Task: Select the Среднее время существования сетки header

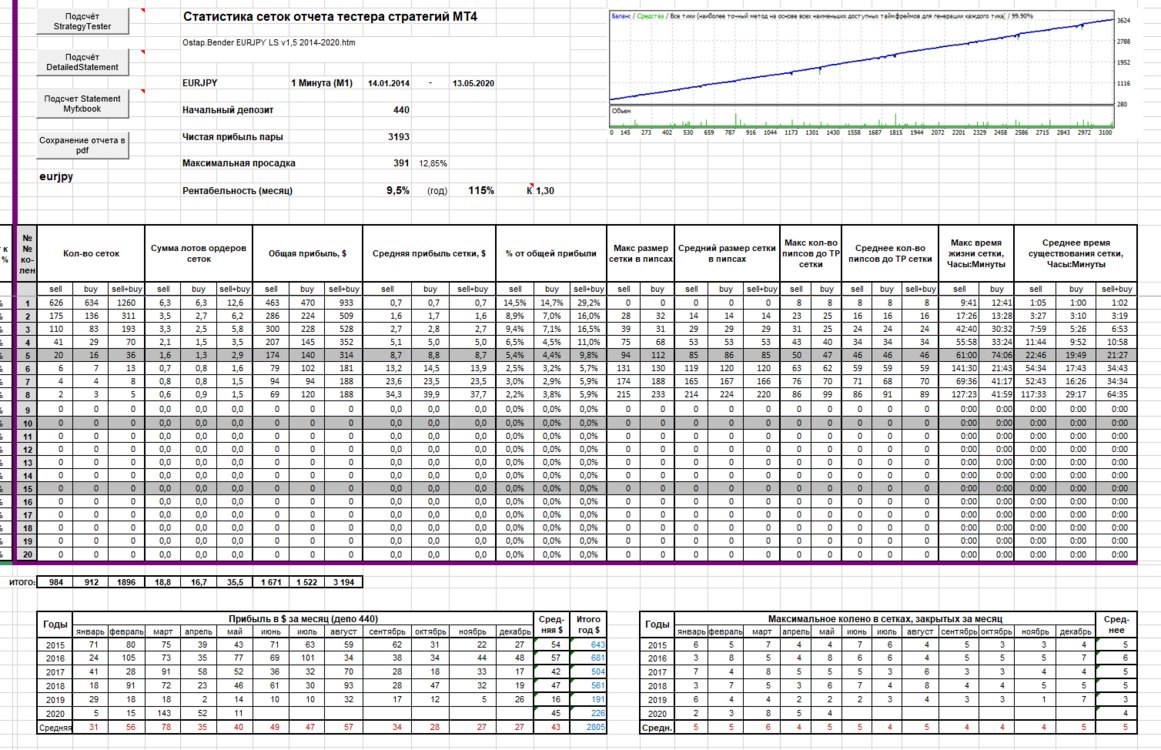Action: (x=1075, y=253)
